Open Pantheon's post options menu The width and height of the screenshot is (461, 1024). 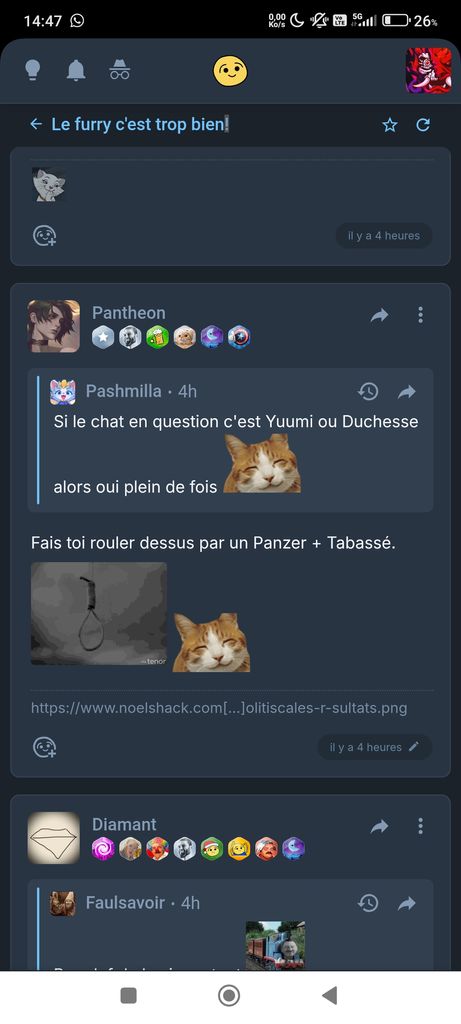tap(421, 315)
